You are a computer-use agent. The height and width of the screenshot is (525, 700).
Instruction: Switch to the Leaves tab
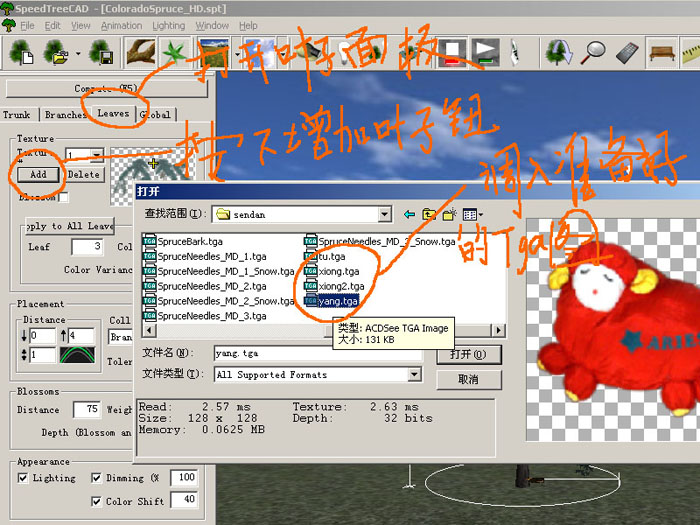[x=113, y=113]
